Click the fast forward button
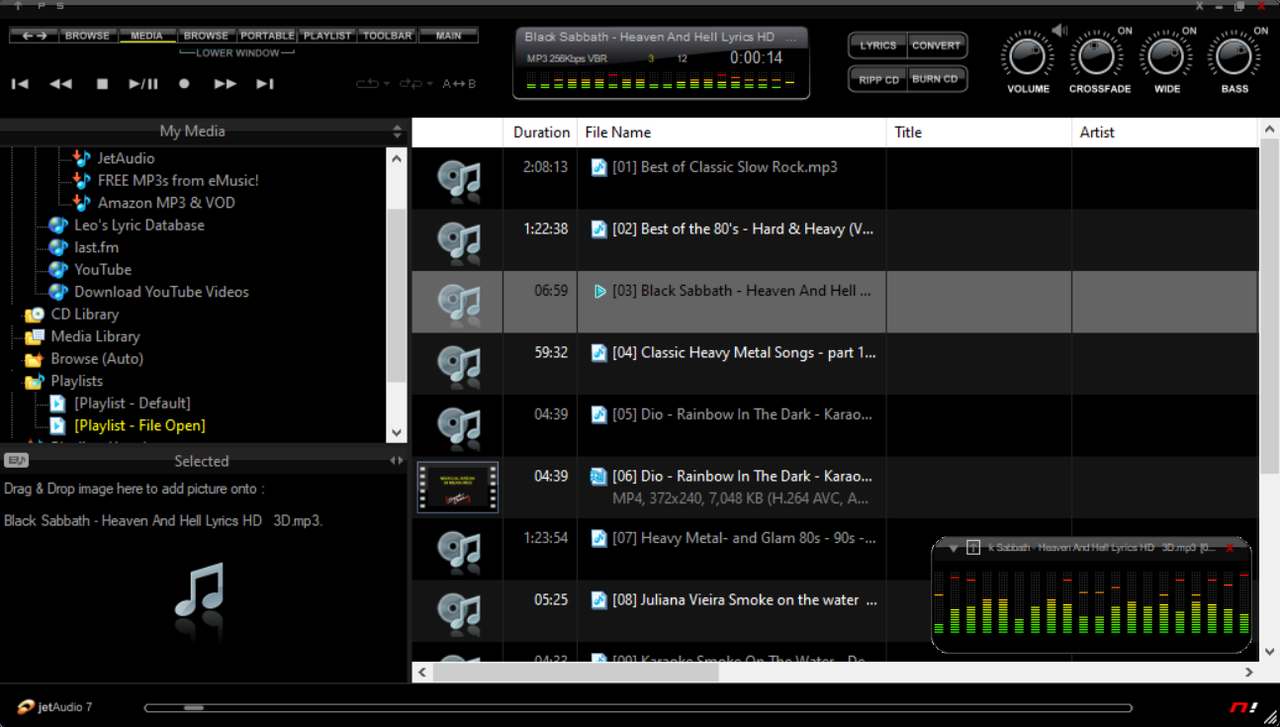 click(225, 84)
